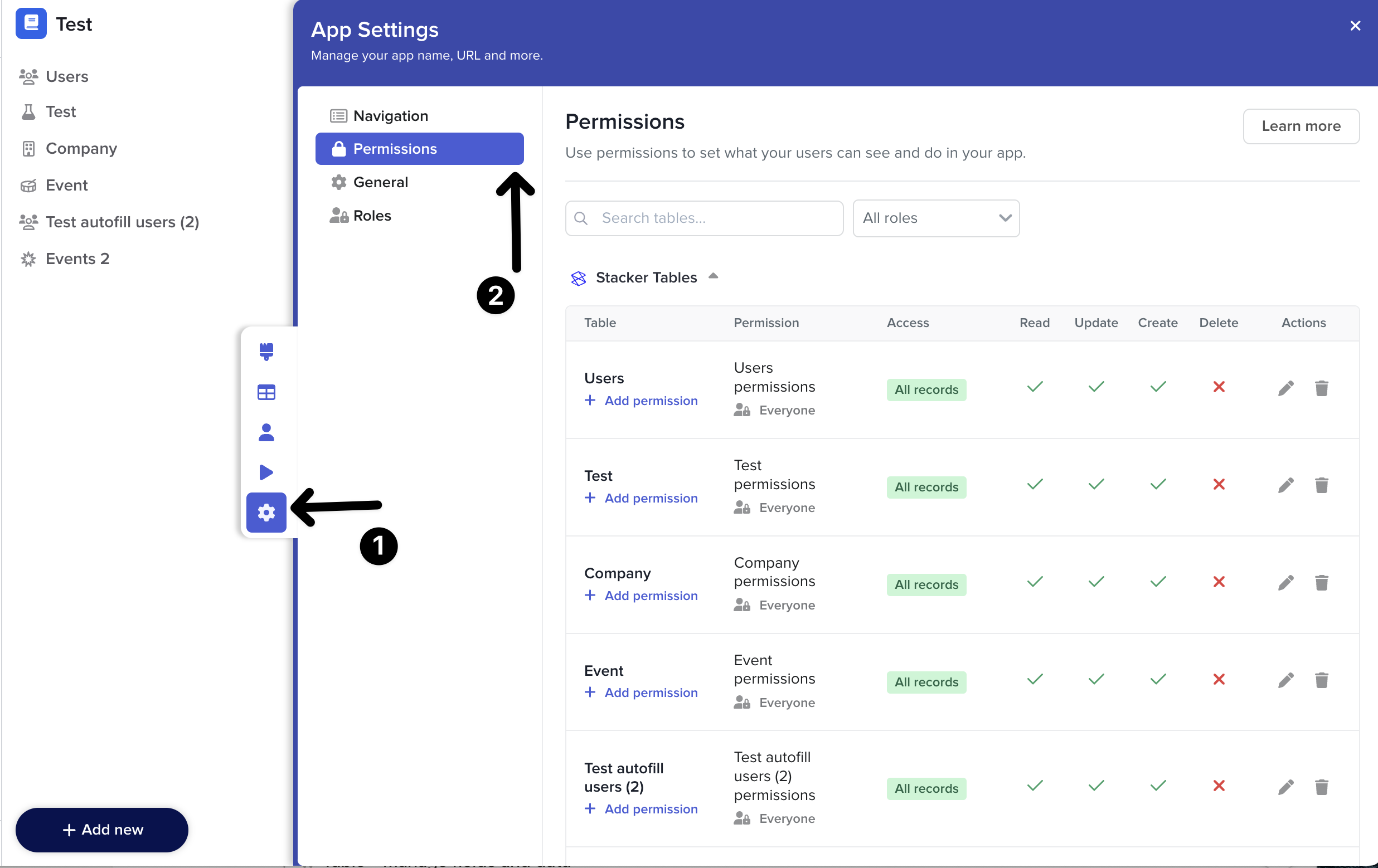1378x868 pixels.
Task: Click the Learn more button
Action: (x=1301, y=126)
